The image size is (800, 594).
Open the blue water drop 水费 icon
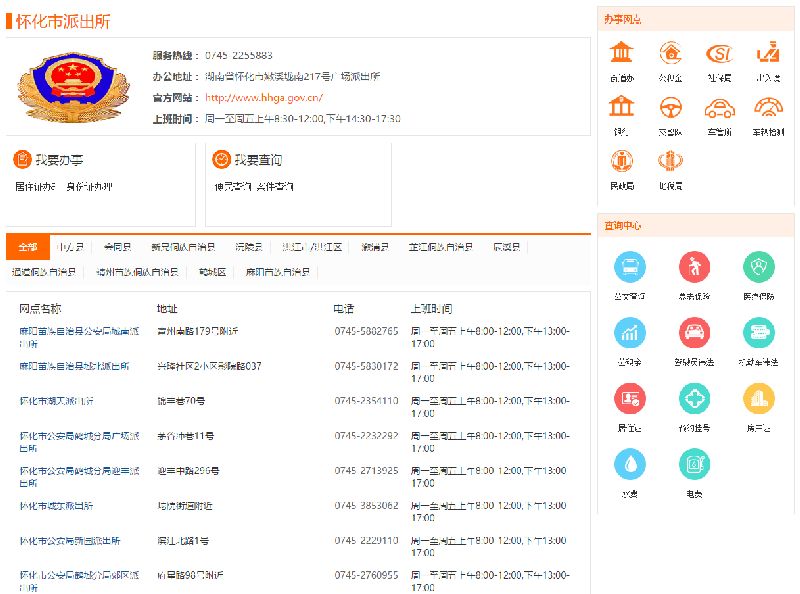click(x=629, y=464)
